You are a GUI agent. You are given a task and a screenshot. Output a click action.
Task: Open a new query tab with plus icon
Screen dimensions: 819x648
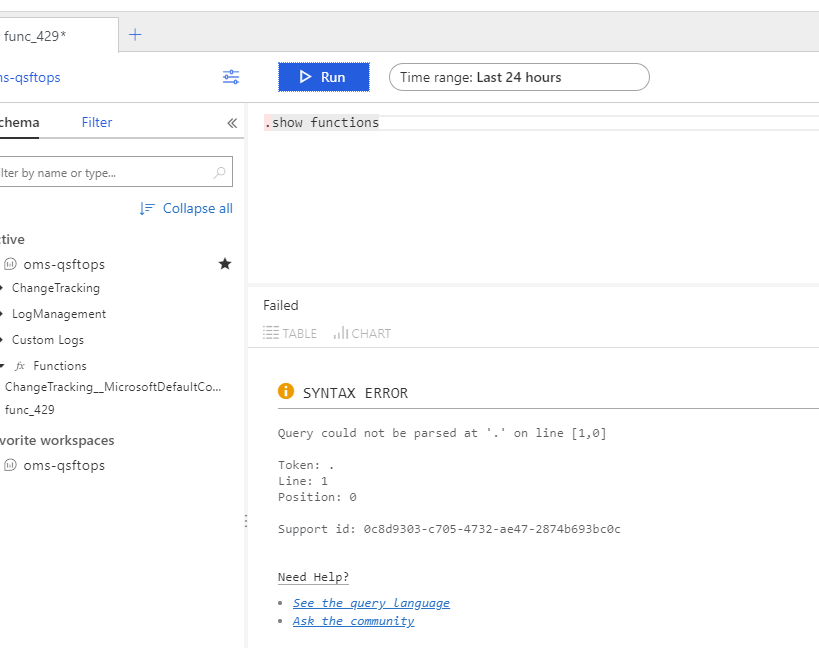point(135,35)
